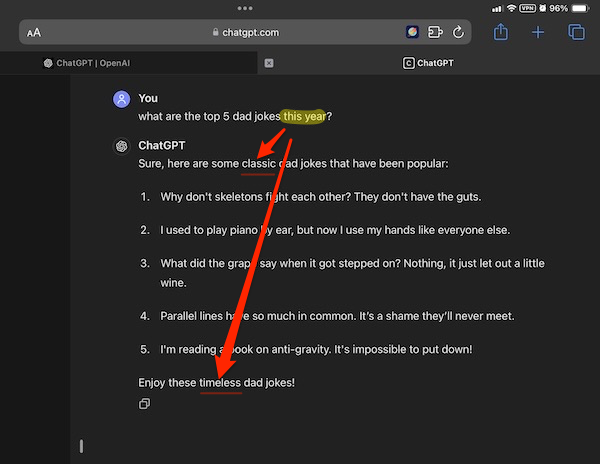This screenshot has height=464, width=600.
Task: Tap the Safari Share icon
Action: point(501,32)
